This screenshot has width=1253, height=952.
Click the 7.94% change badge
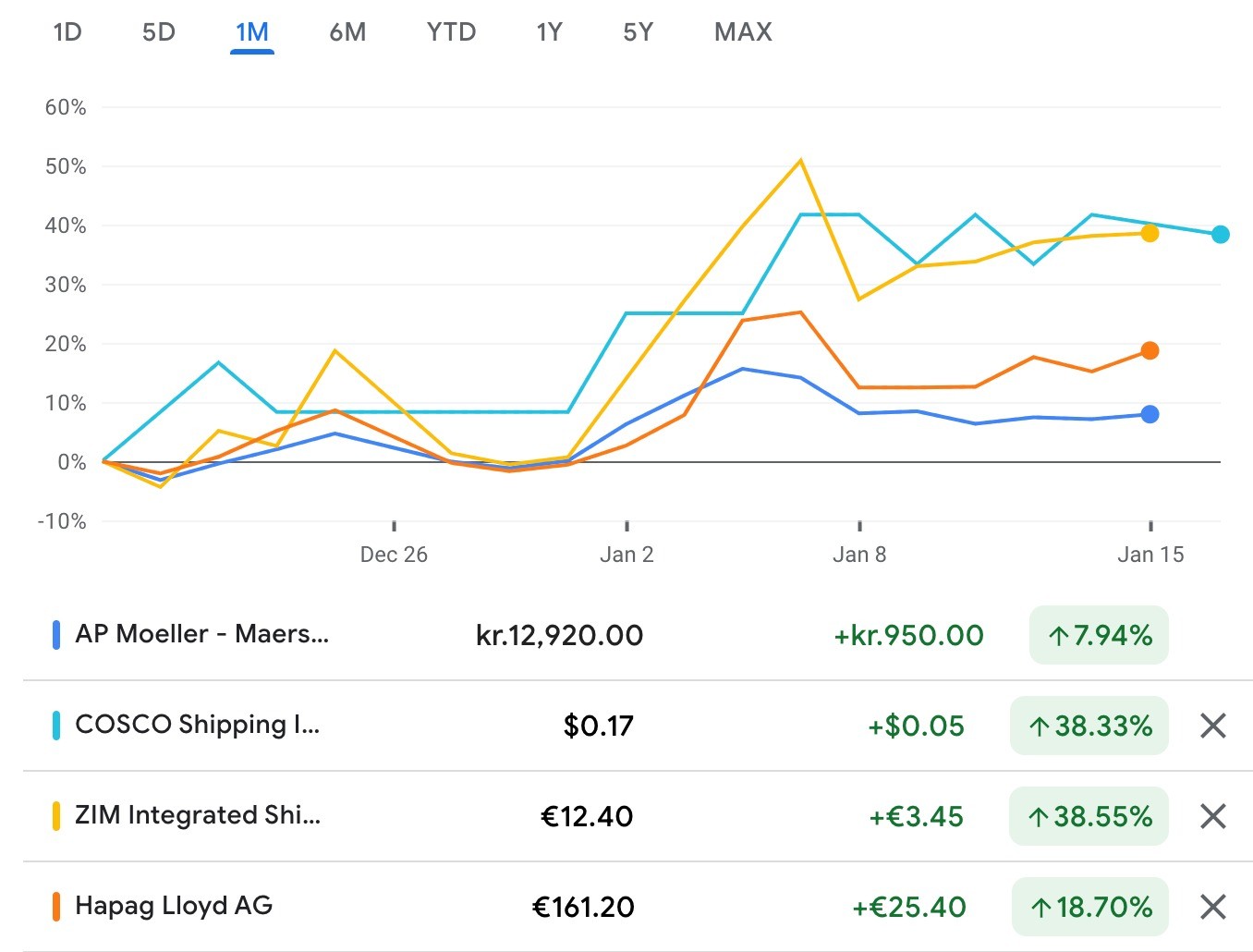coord(1099,635)
